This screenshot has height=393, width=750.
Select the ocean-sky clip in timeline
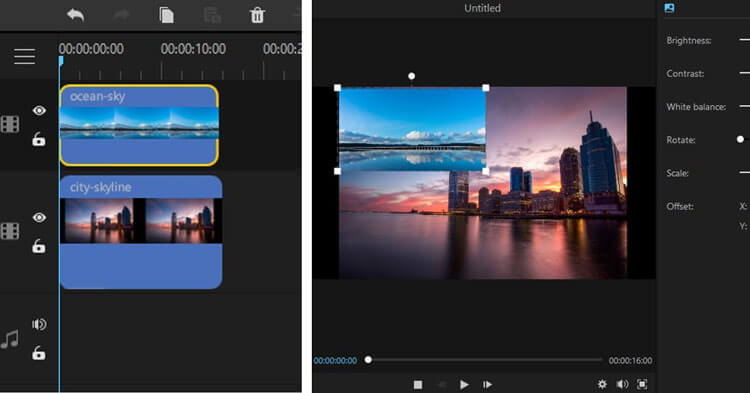coord(139,125)
